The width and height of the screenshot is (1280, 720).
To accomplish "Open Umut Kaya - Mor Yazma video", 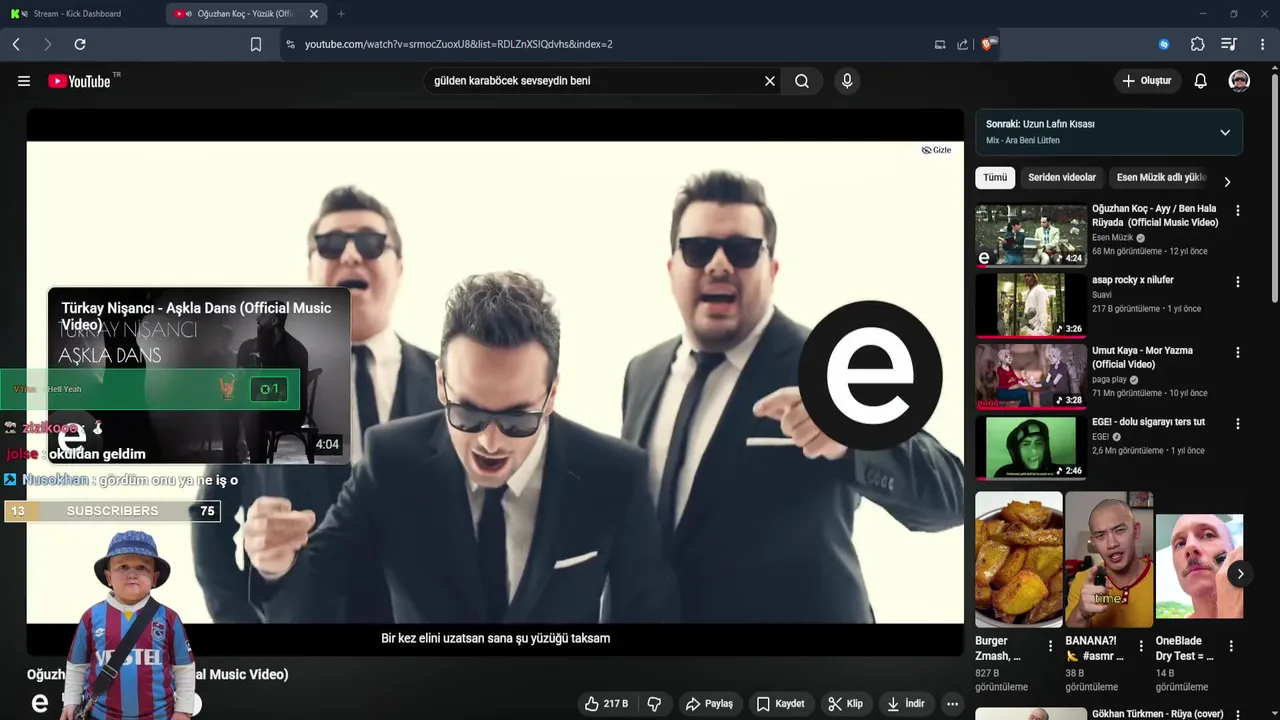I will (1031, 376).
